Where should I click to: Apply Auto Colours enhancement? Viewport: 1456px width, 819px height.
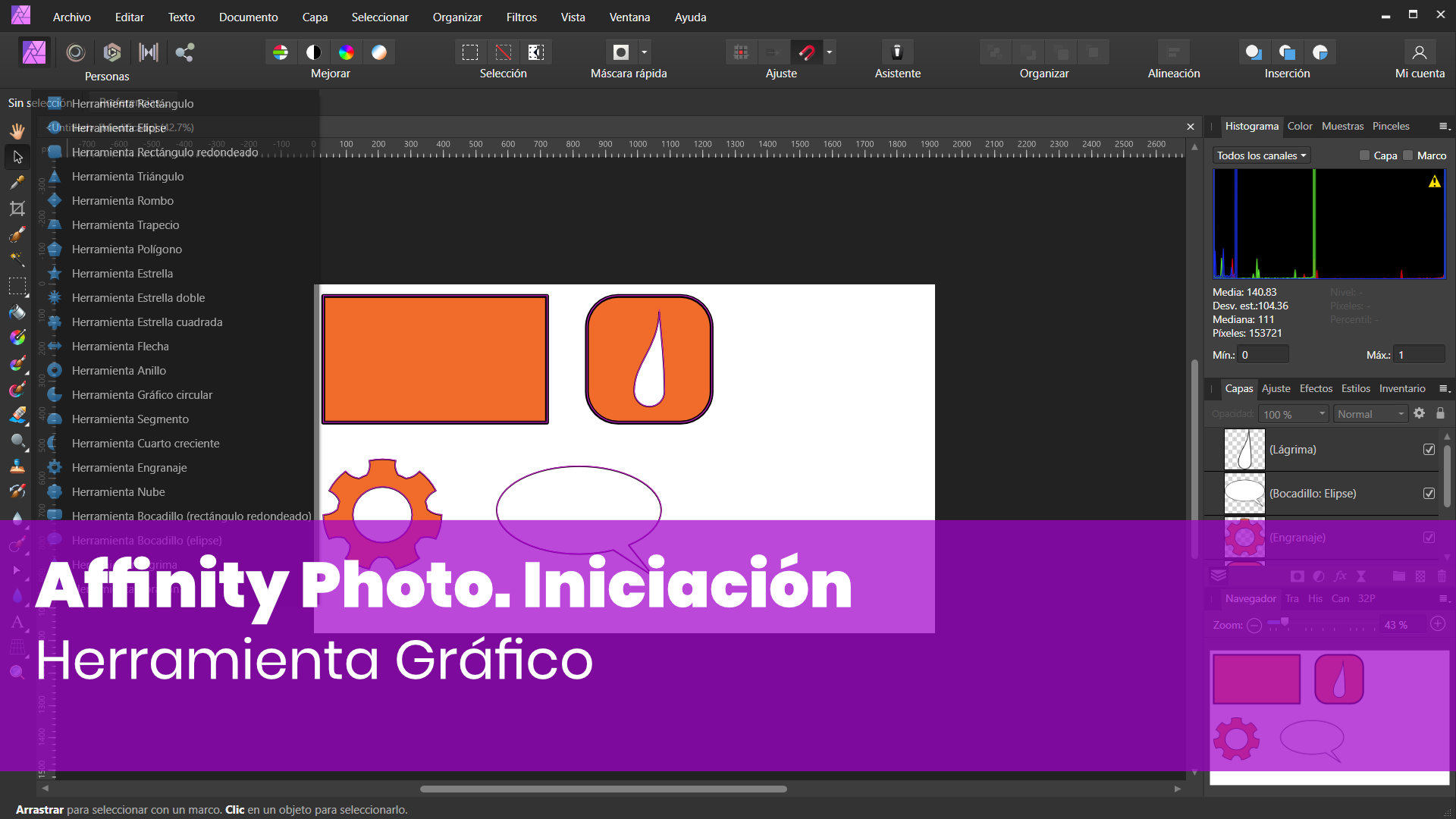click(347, 52)
